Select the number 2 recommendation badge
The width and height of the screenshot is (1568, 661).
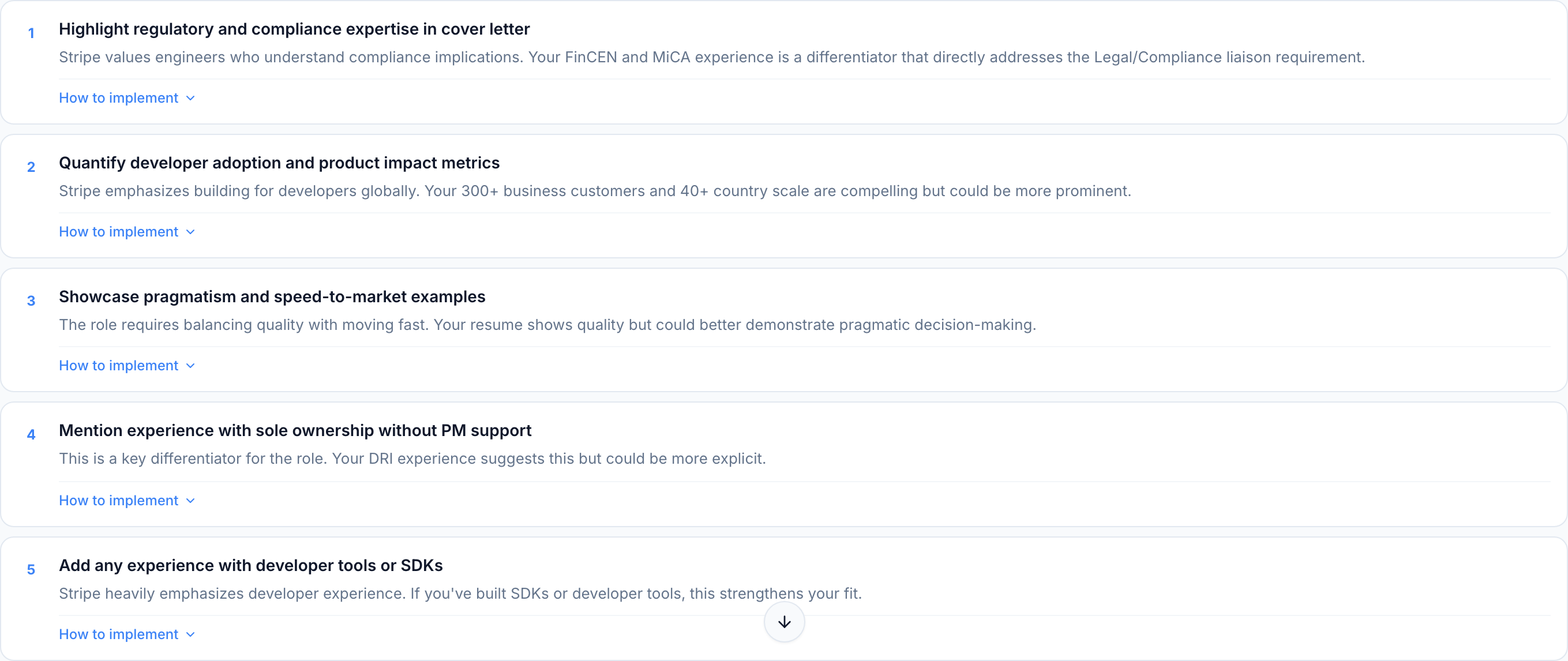pyautogui.click(x=31, y=167)
